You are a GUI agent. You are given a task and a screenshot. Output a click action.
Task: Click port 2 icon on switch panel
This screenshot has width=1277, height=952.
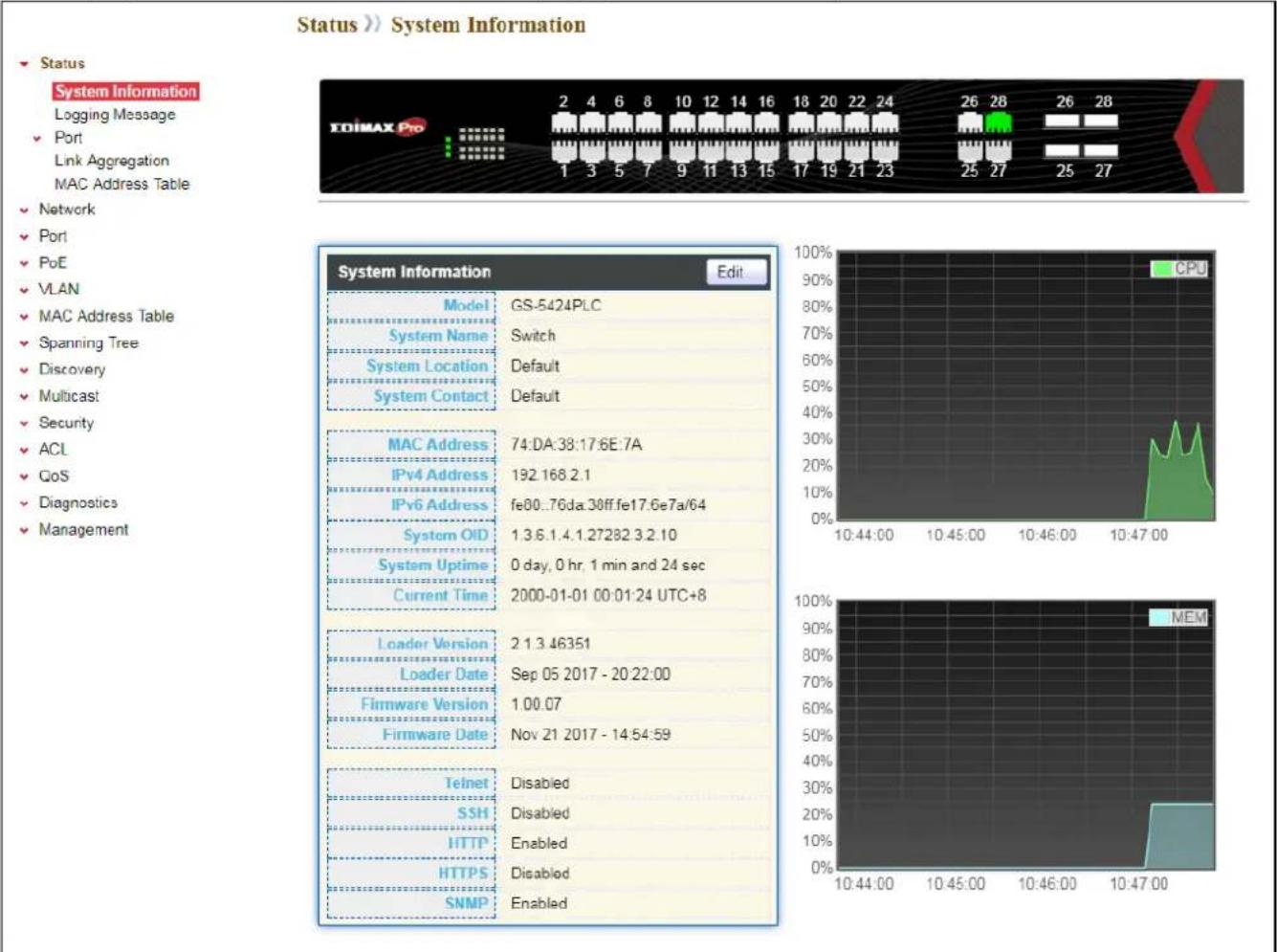563,122
